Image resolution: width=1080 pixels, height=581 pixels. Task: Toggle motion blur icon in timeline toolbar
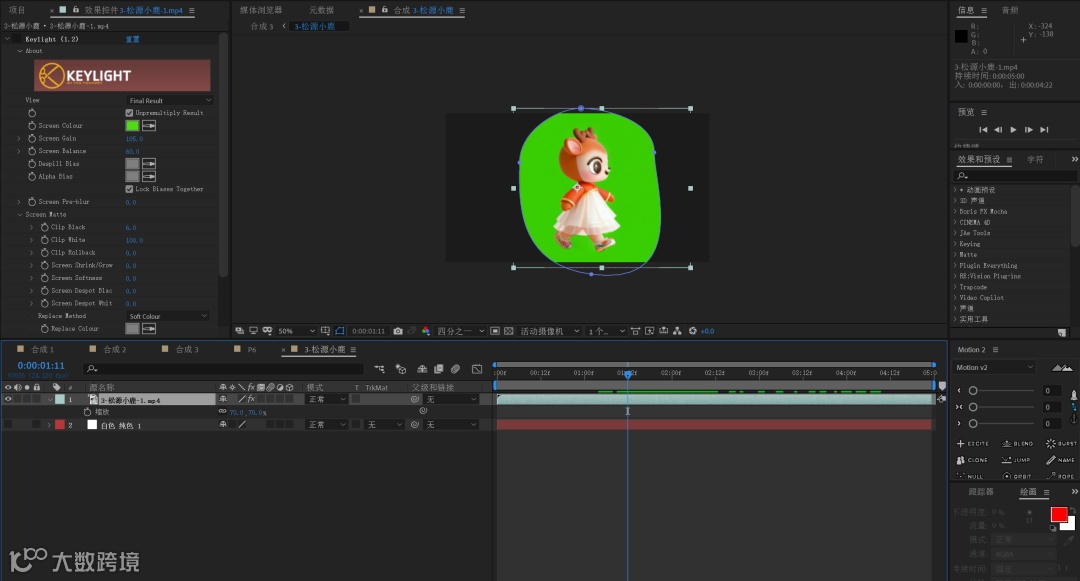point(455,370)
